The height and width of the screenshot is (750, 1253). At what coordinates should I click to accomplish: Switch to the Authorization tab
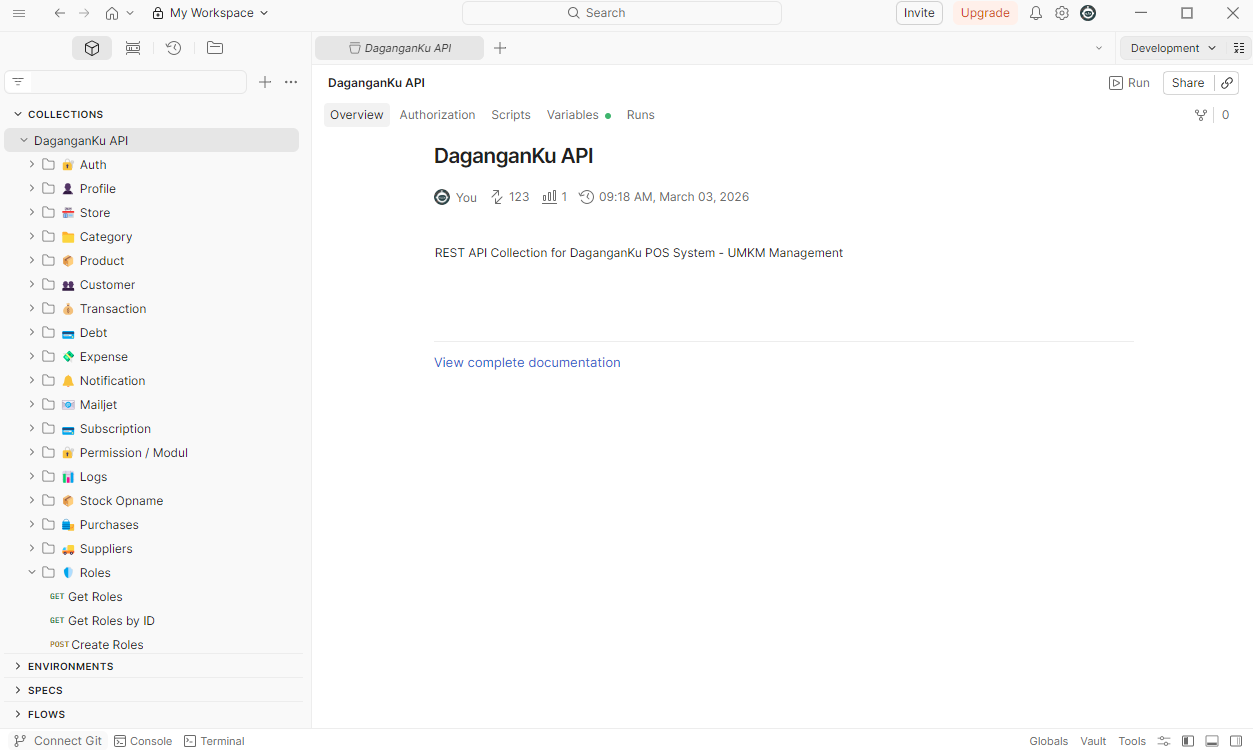point(437,115)
